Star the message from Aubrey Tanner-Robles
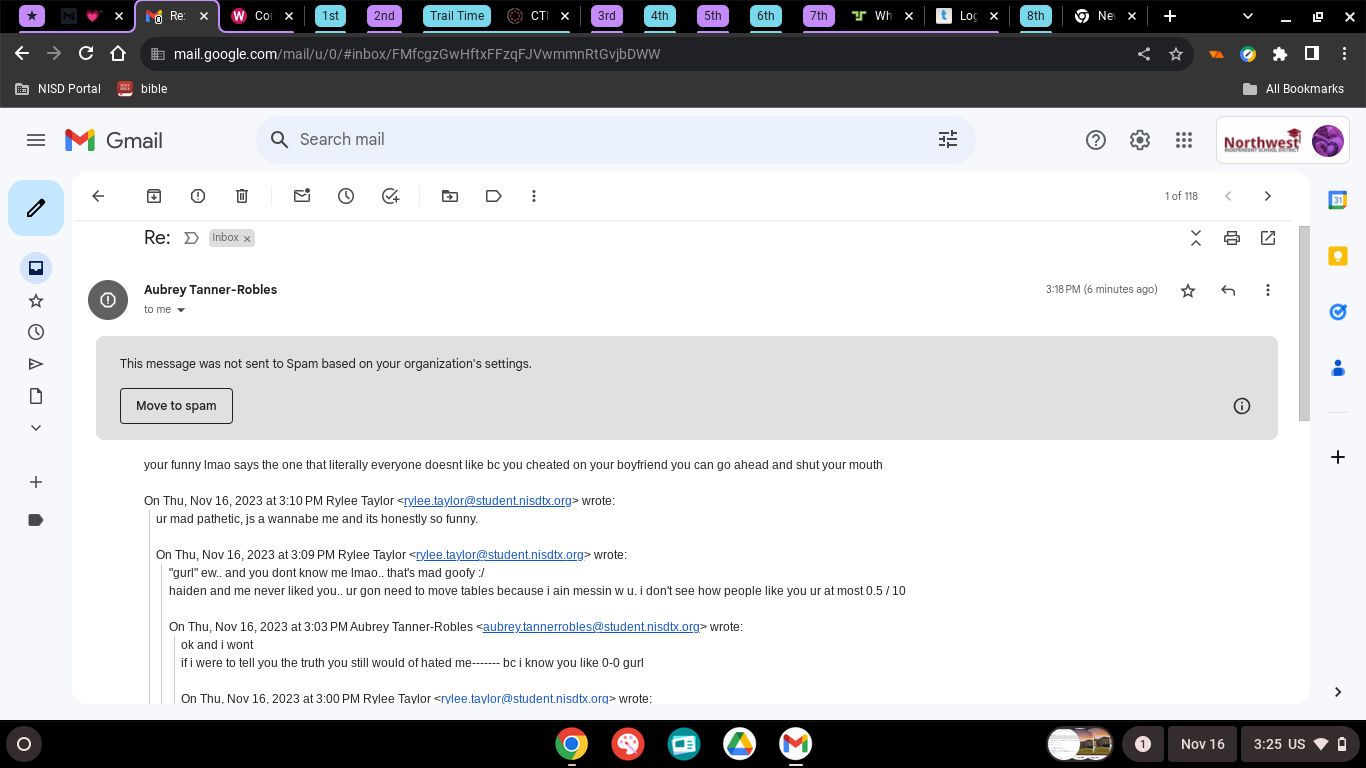Screen dimensions: 1366x768 (1188, 290)
